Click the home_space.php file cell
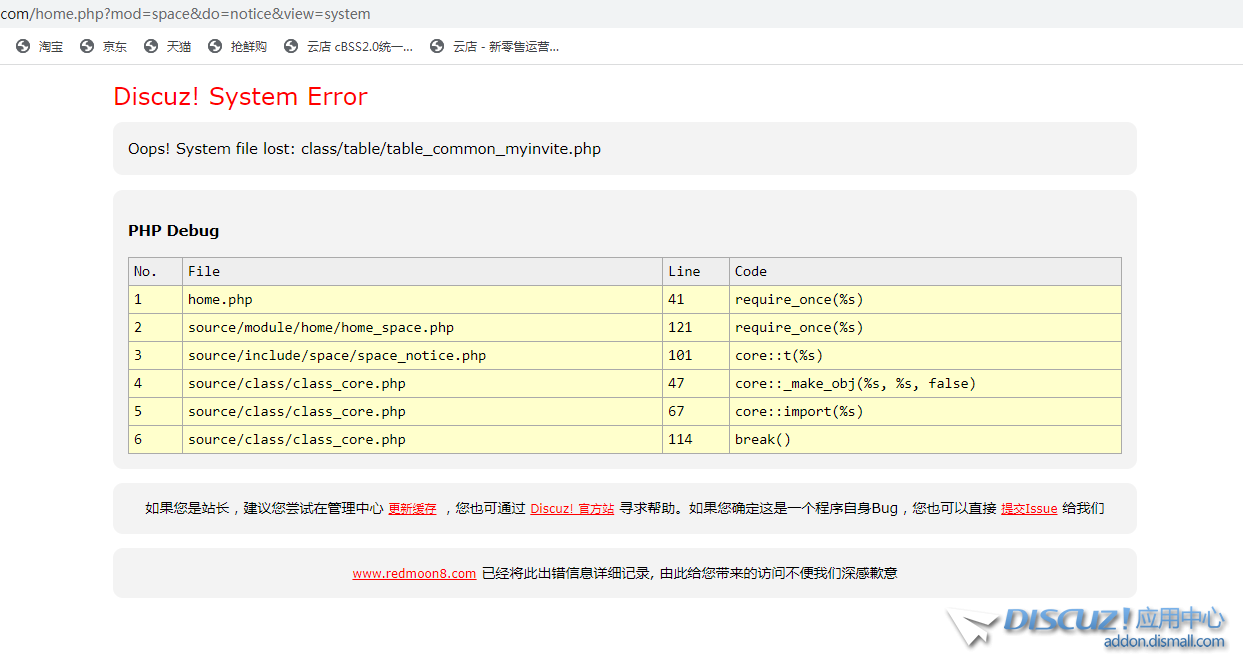This screenshot has width=1243, height=667. point(321,328)
